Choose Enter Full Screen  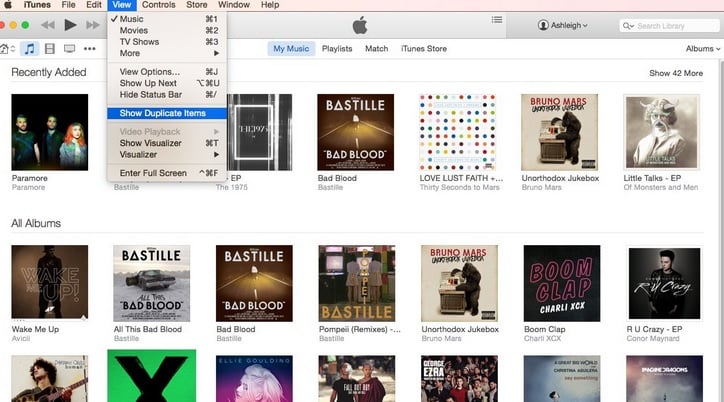(167, 173)
